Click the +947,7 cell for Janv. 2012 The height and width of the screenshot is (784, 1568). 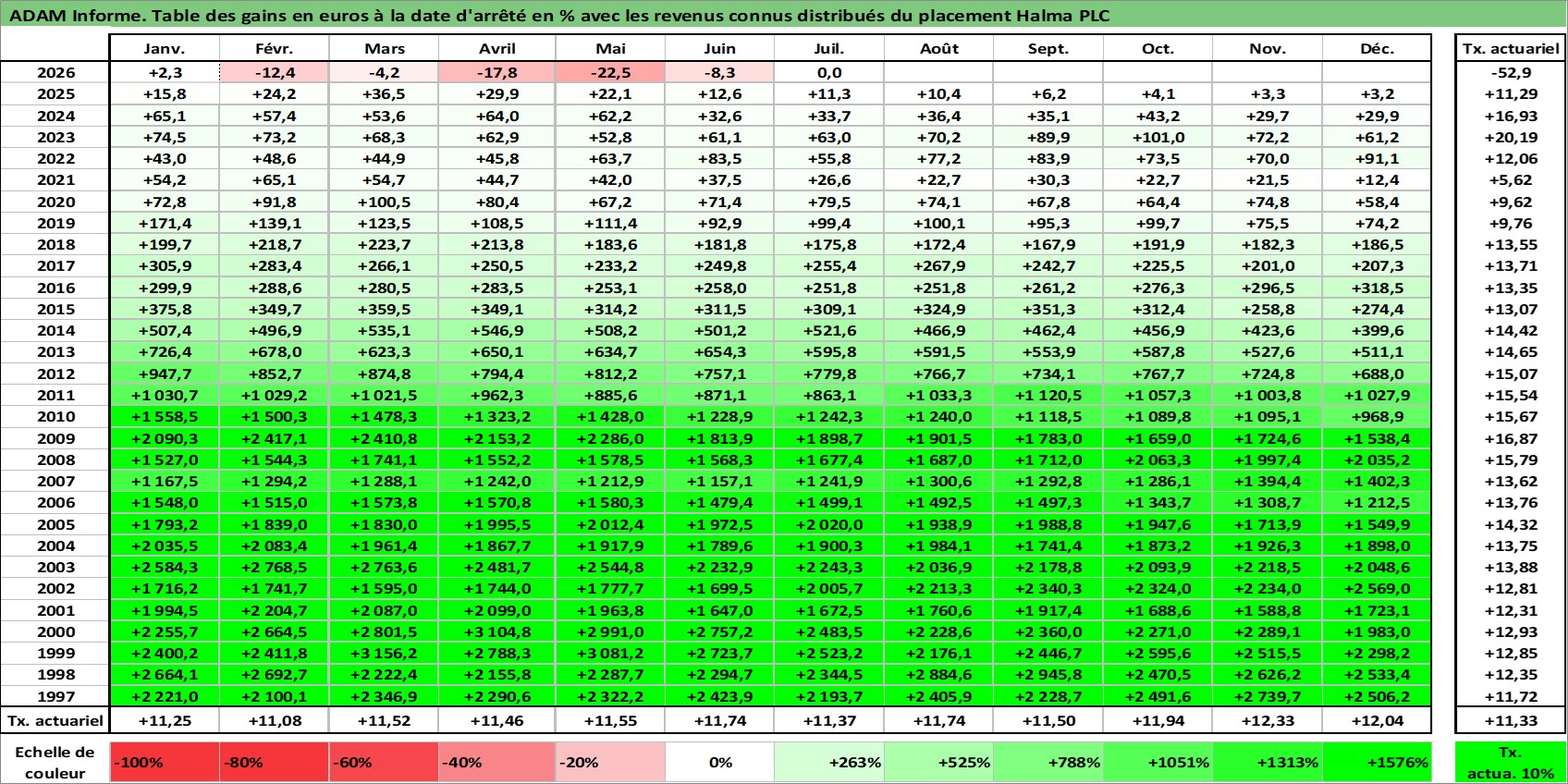point(165,374)
